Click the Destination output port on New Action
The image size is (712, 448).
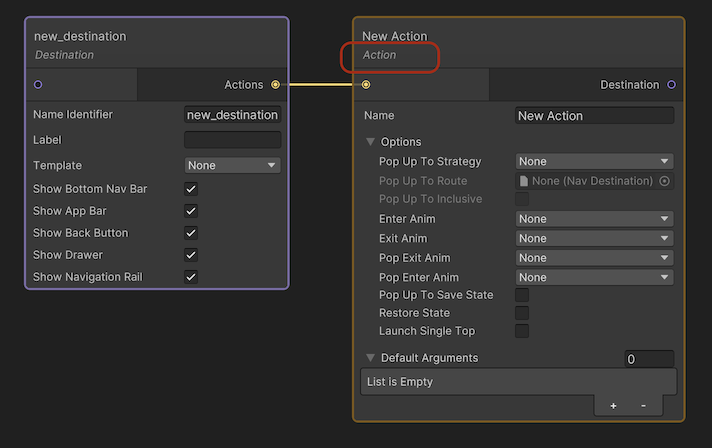(670, 85)
